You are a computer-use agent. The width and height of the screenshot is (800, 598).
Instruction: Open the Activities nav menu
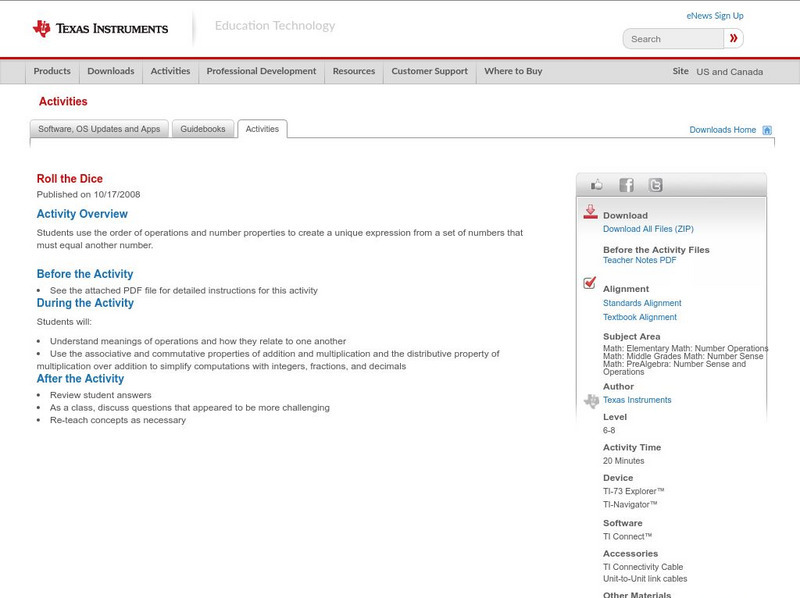(x=170, y=71)
